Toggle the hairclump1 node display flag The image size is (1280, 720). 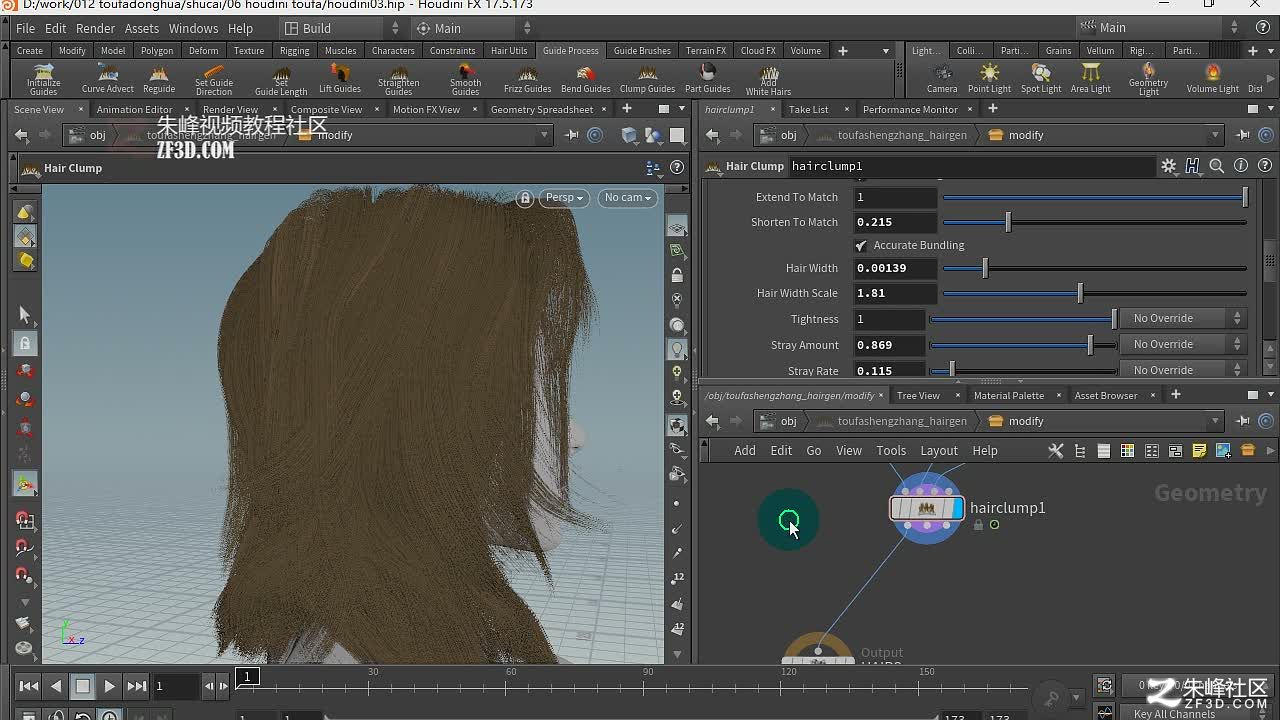click(x=958, y=508)
